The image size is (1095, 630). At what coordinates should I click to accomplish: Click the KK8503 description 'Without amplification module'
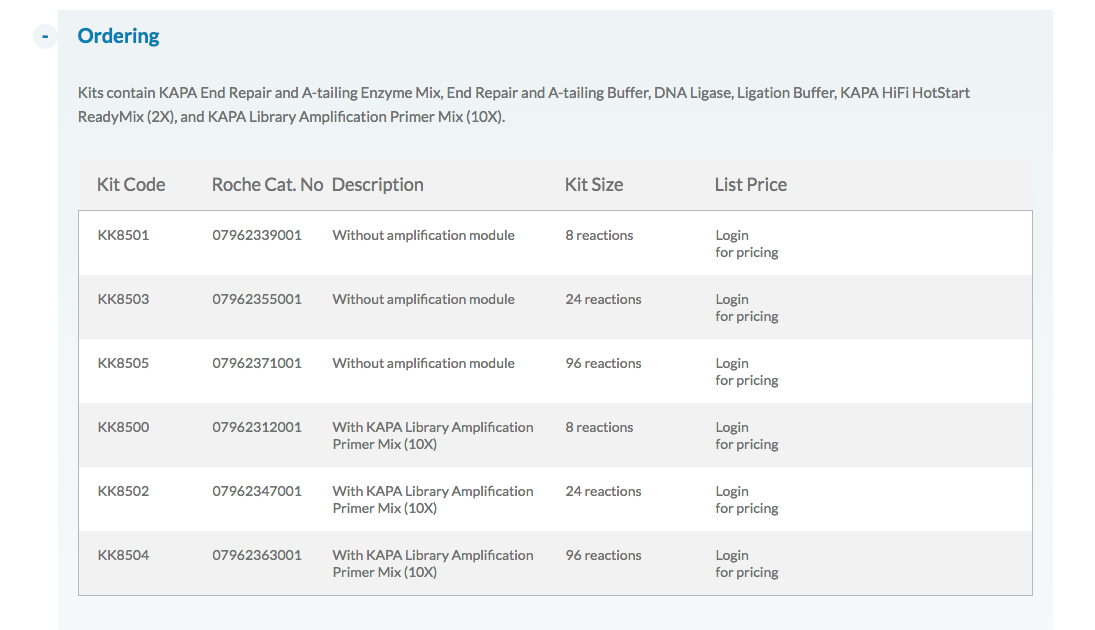[x=423, y=299]
